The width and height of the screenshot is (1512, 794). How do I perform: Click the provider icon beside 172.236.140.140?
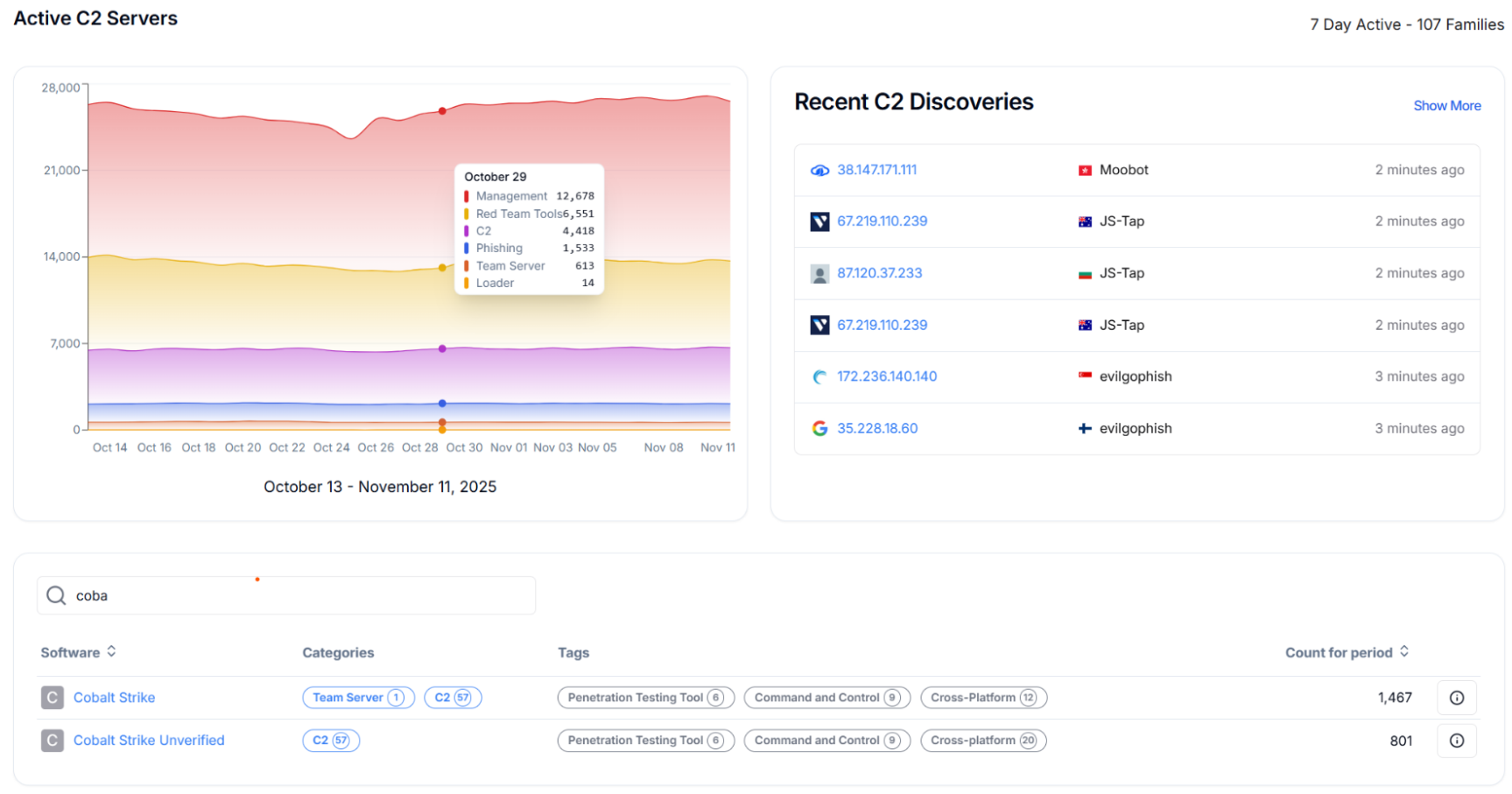click(819, 376)
